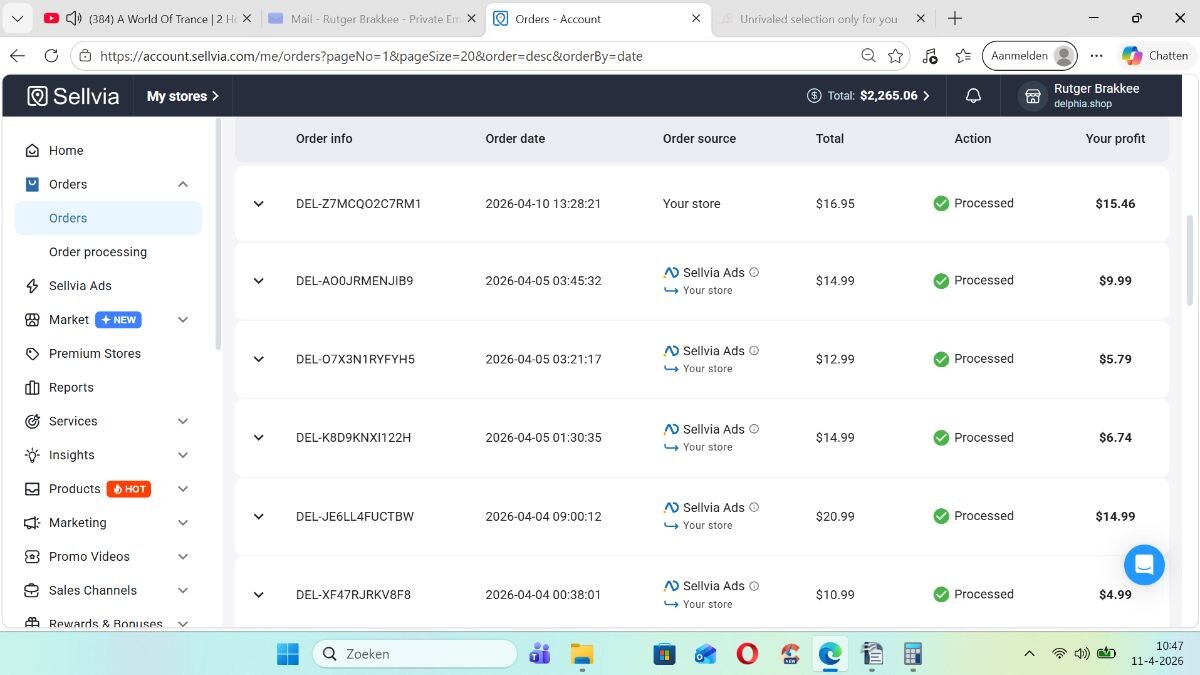
Task: Open My stores dropdown in header
Action: click(182, 96)
